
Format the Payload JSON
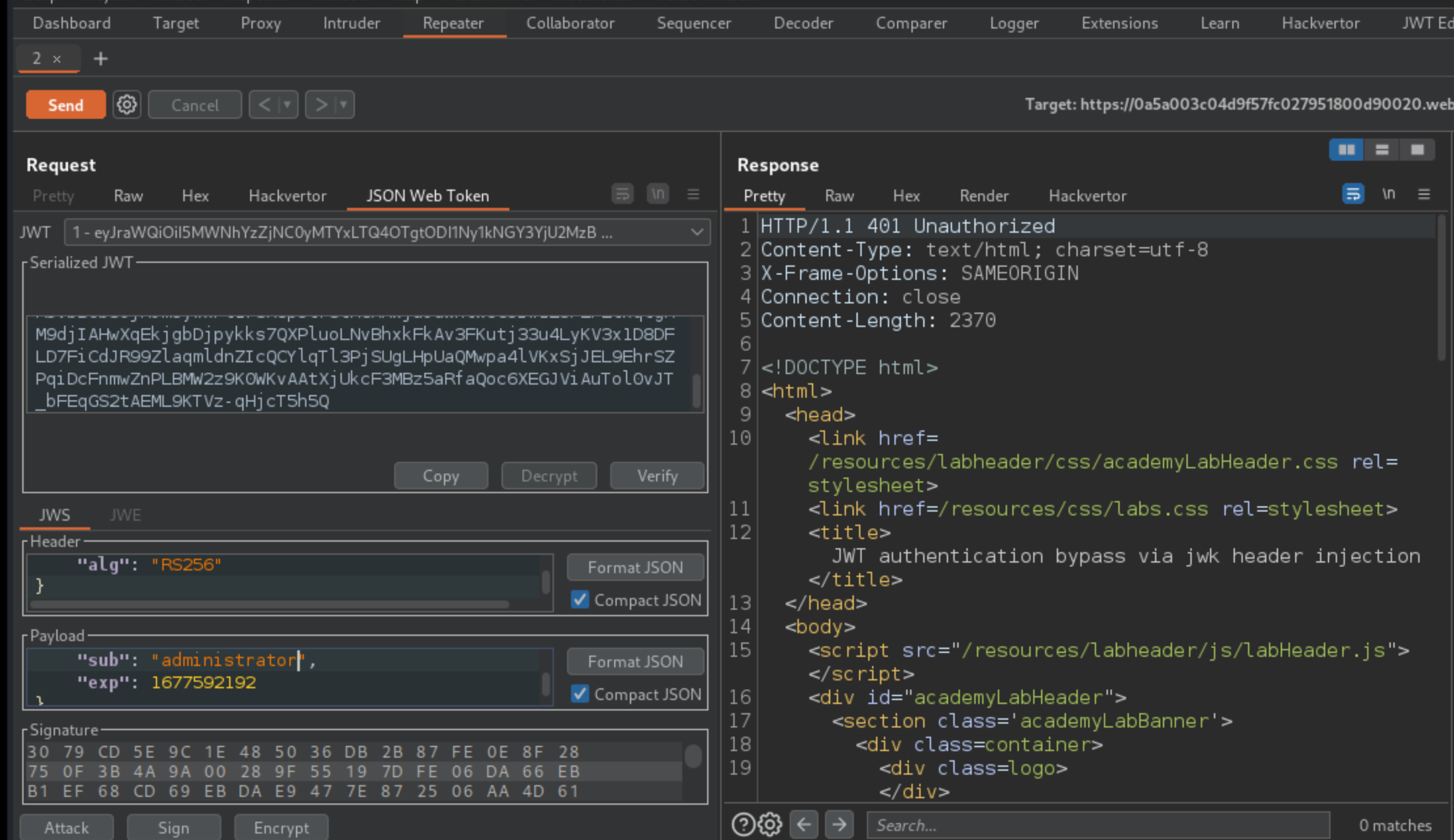point(635,662)
